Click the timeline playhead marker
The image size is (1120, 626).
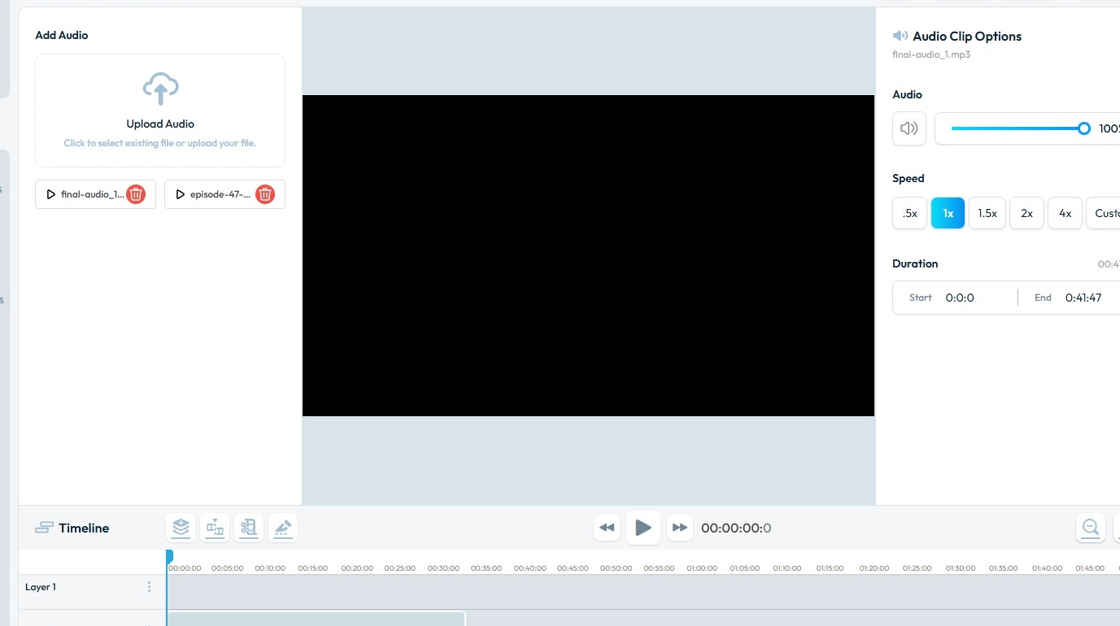click(169, 555)
